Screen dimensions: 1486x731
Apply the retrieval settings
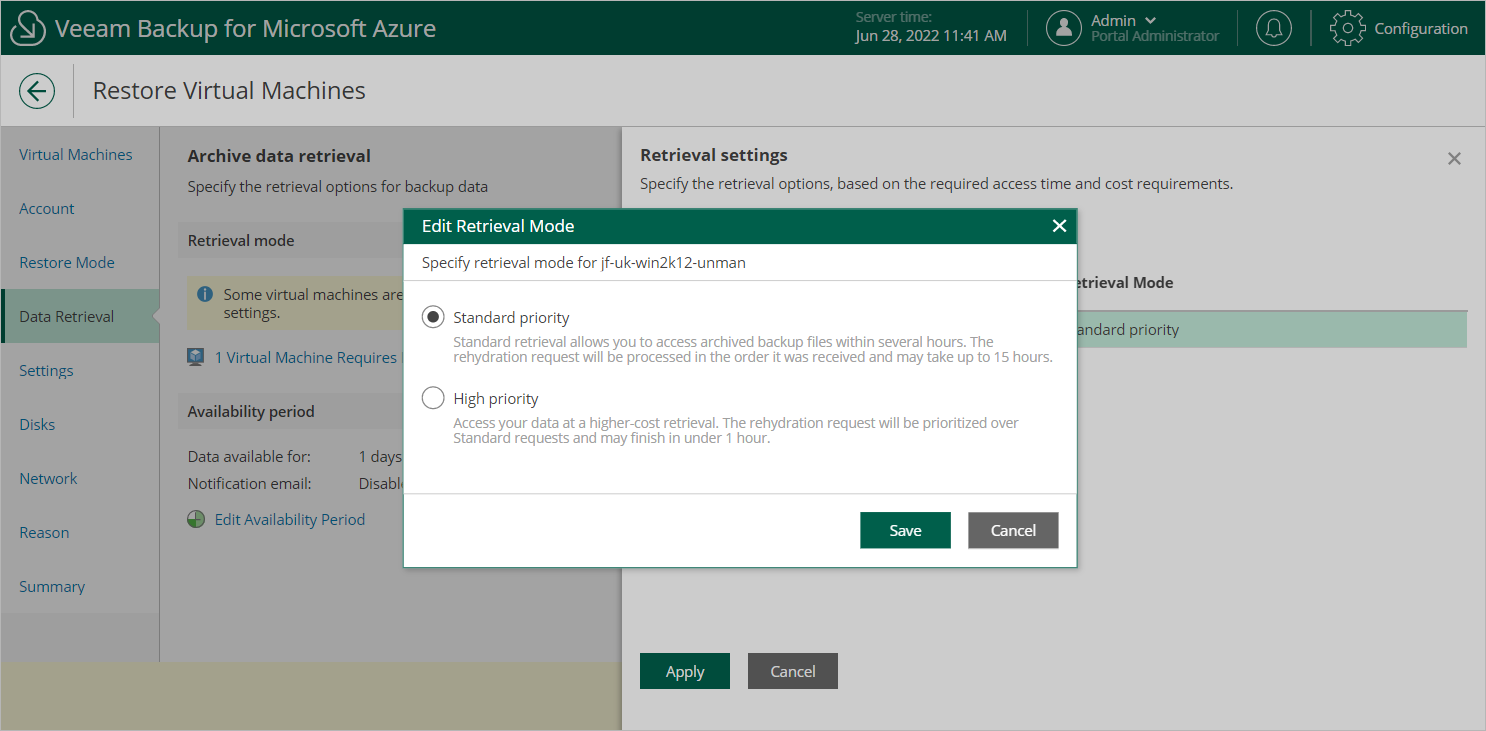coord(685,671)
